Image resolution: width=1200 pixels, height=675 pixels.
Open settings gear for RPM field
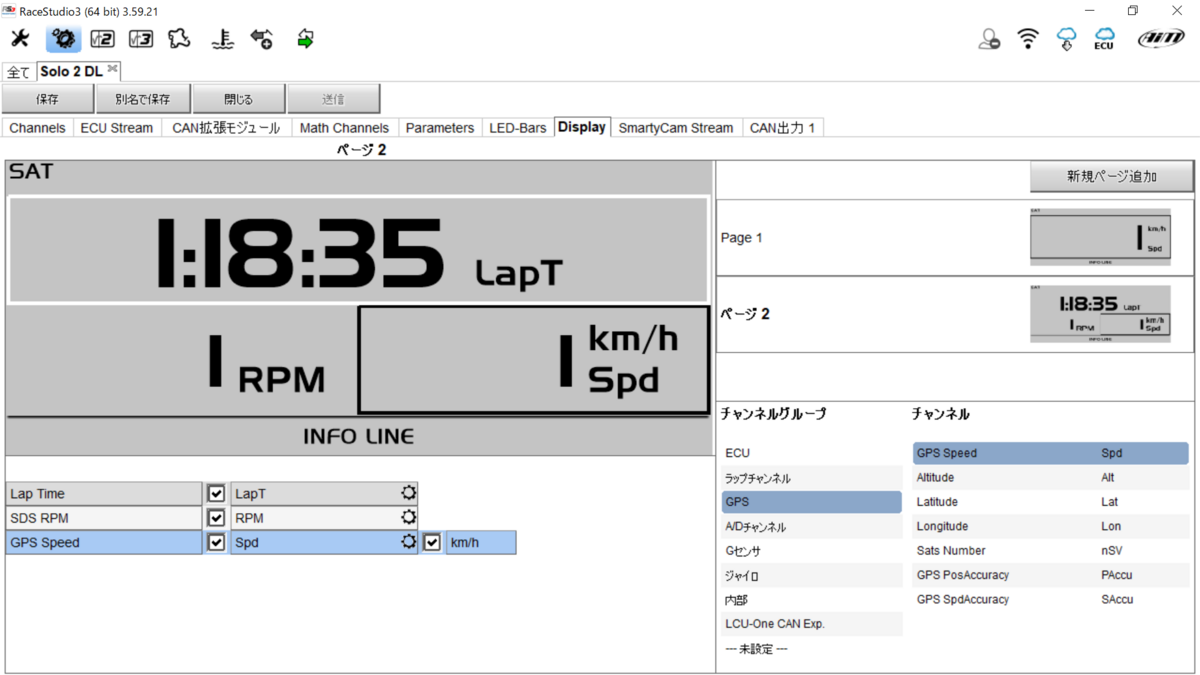pos(408,518)
